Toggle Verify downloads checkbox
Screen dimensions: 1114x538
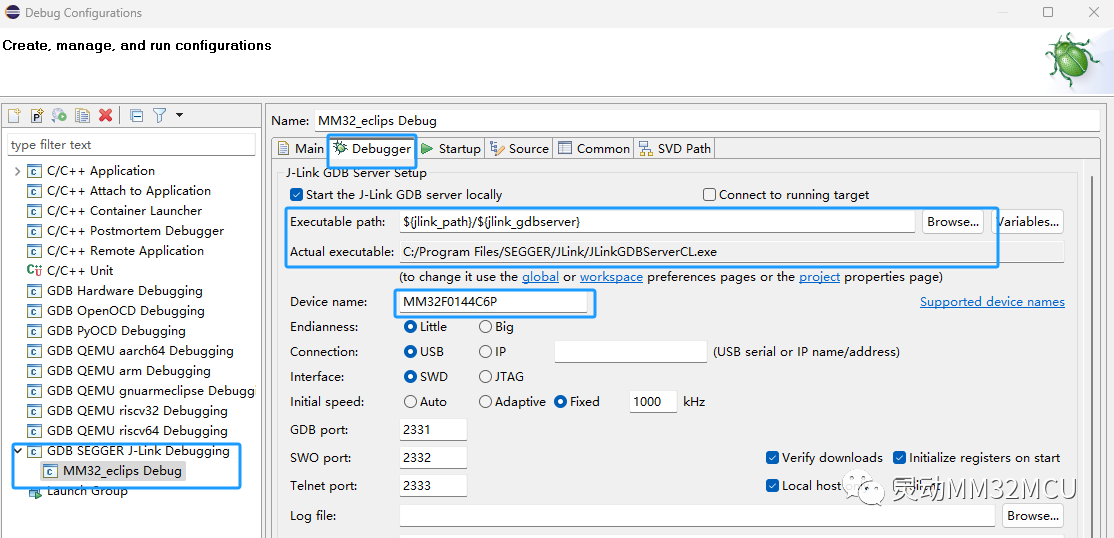coord(772,458)
